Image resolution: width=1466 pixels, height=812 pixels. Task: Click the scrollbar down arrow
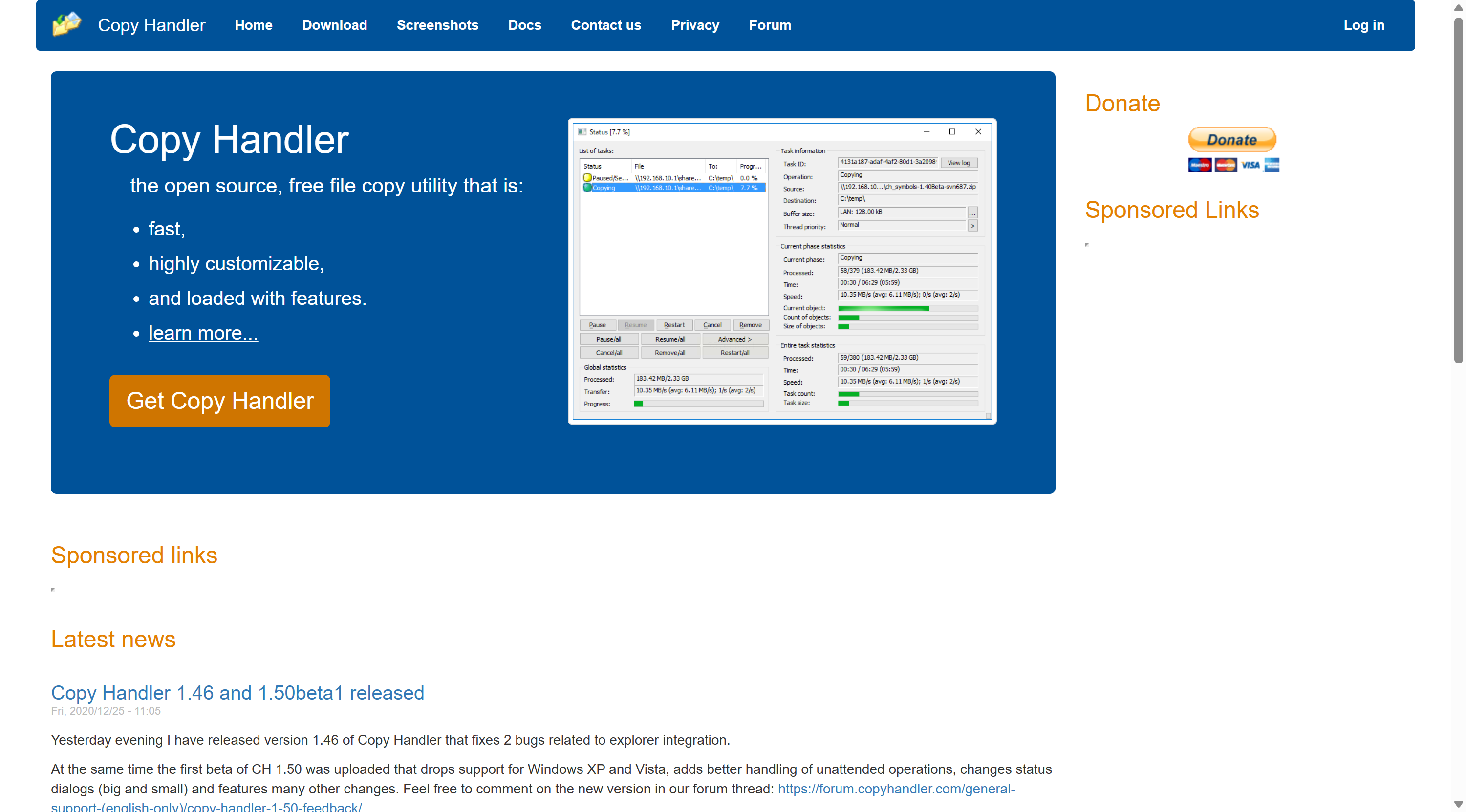[x=1458, y=805]
